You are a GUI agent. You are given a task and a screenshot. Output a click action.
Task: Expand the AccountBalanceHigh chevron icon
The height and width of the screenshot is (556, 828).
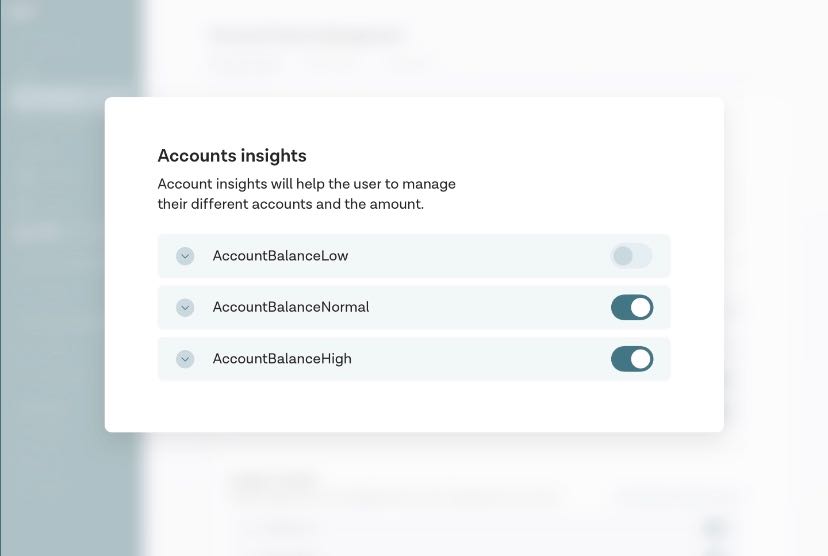point(185,359)
